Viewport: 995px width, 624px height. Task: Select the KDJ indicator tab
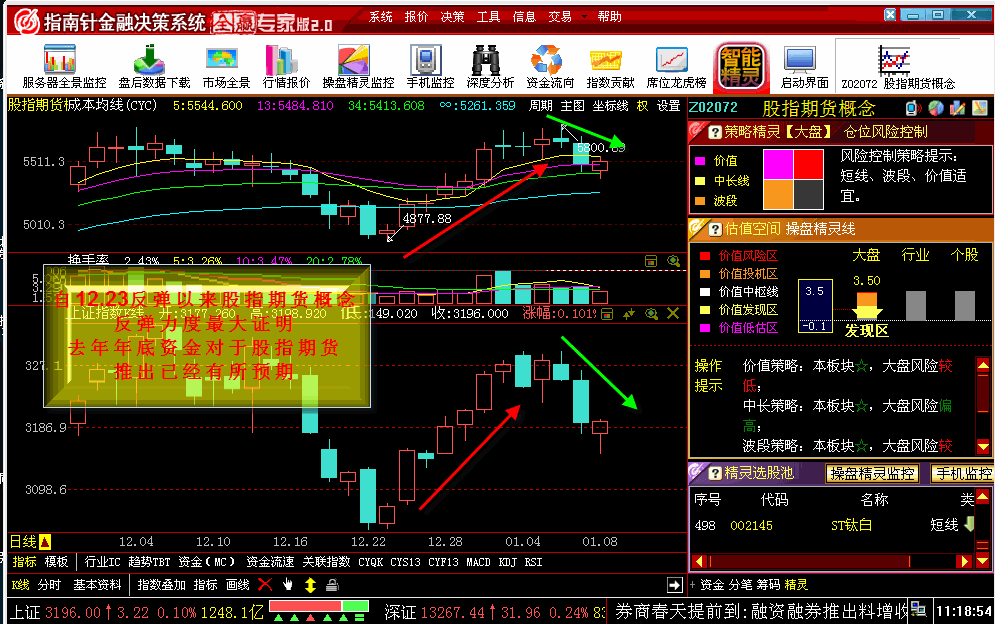pyautogui.click(x=508, y=562)
